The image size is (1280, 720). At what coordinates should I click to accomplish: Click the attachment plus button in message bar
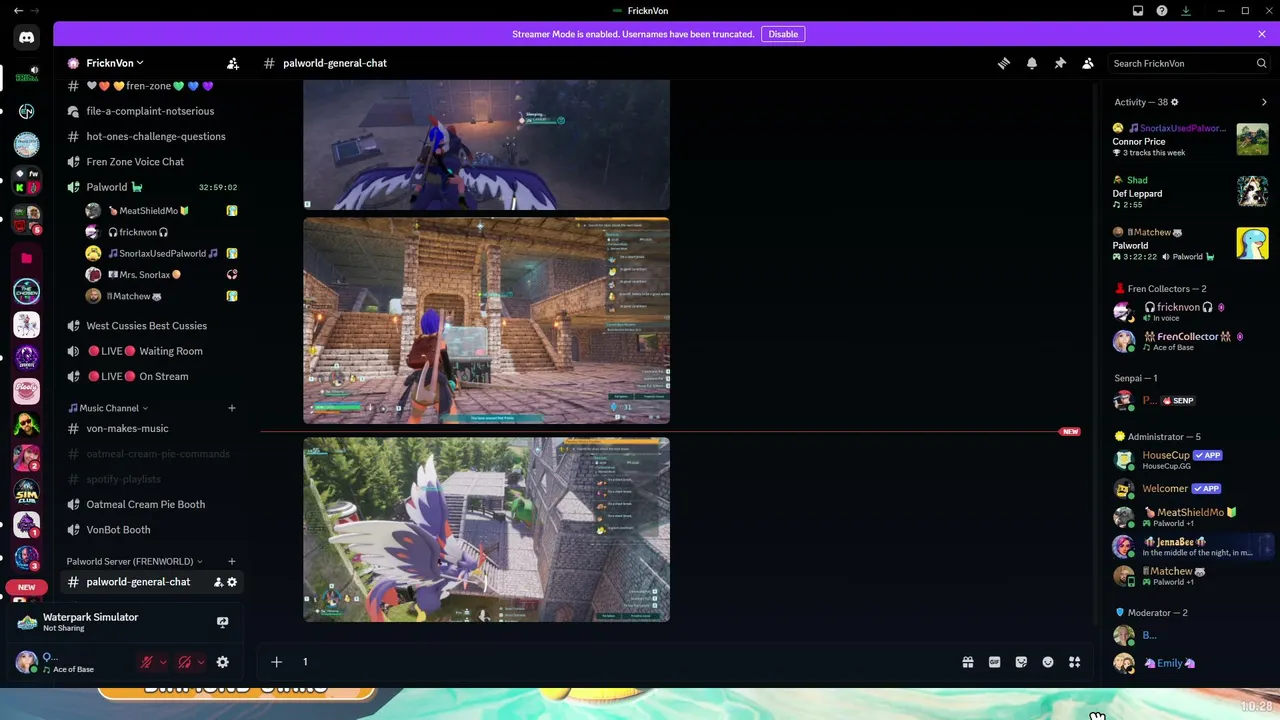click(x=277, y=662)
